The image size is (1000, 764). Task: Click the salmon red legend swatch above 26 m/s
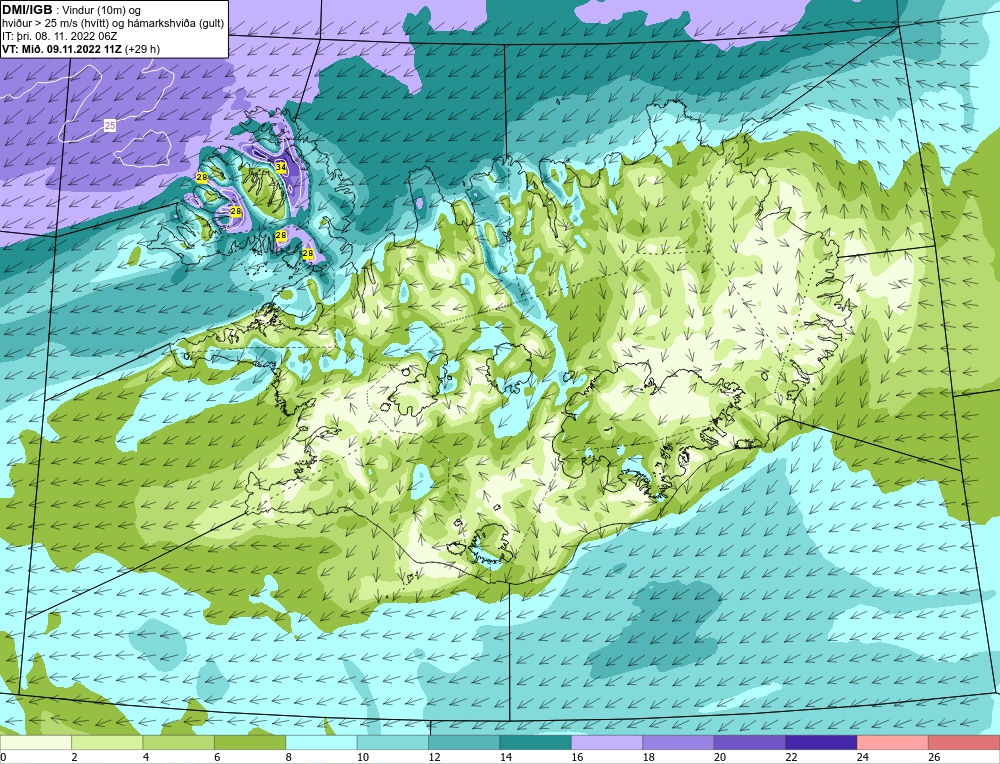[x=964, y=742]
